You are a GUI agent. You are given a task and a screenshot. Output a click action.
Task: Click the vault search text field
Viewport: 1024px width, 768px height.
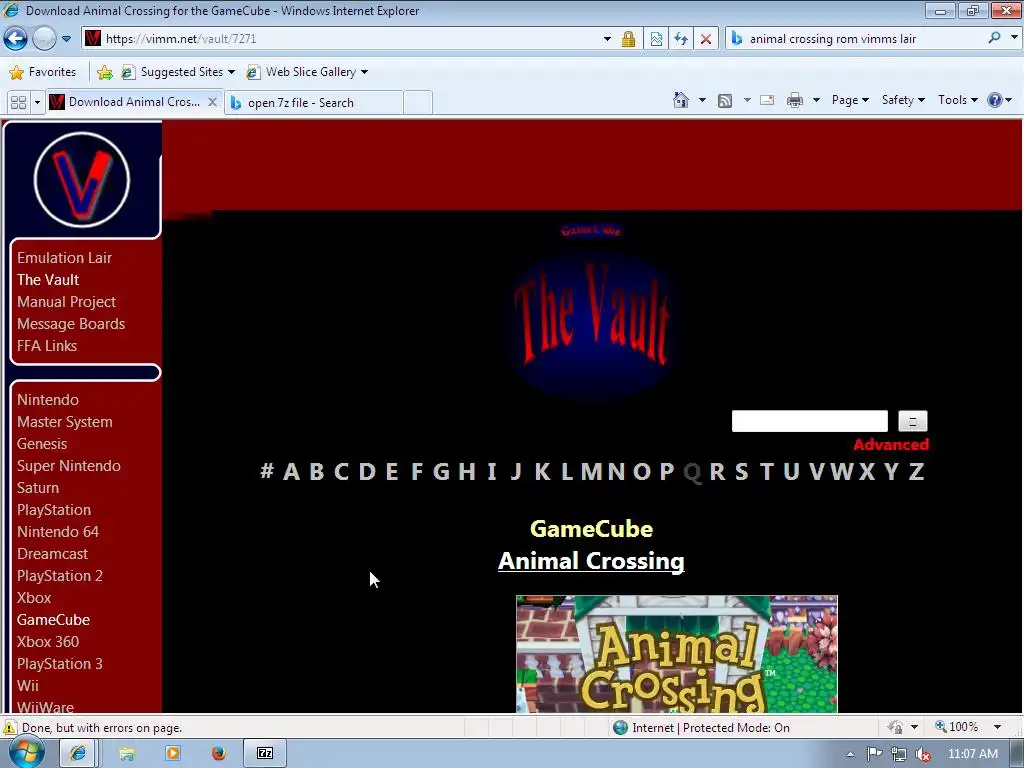pyautogui.click(x=810, y=421)
